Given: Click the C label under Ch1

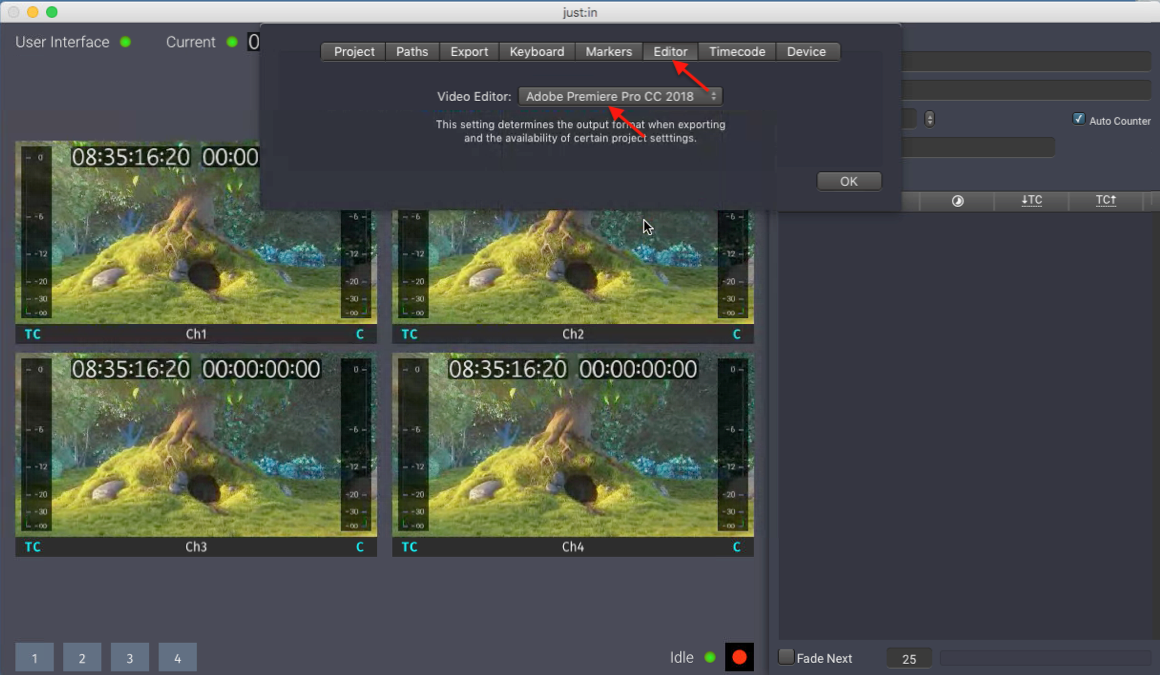Looking at the screenshot, I should (360, 335).
